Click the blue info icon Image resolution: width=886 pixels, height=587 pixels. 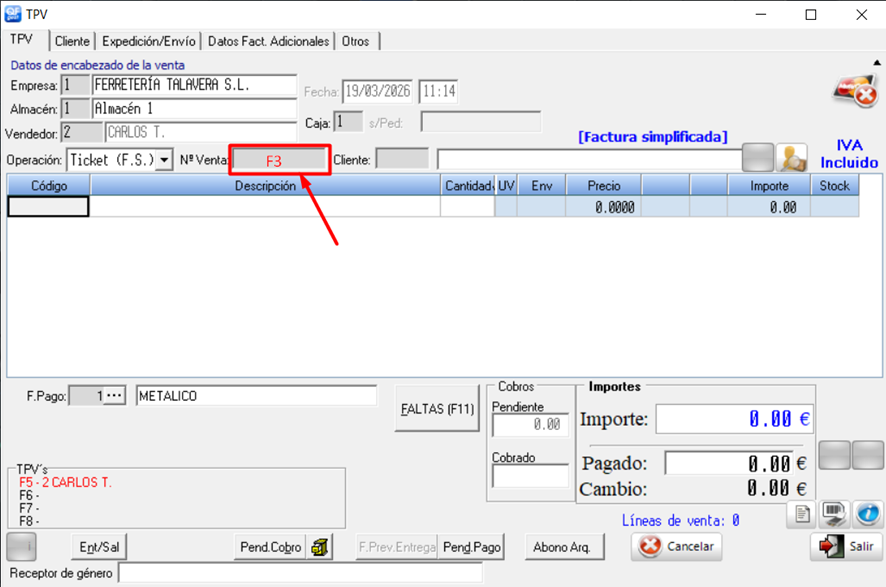pos(867,514)
